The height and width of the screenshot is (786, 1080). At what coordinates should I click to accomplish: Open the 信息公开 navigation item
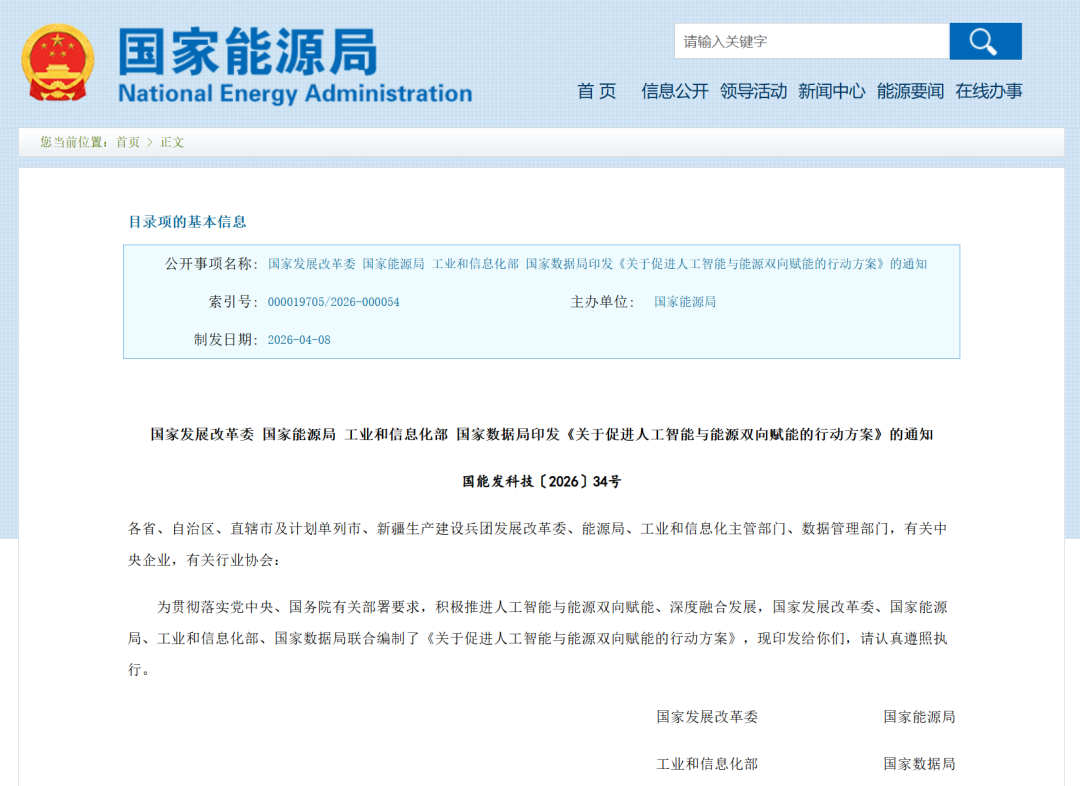674,91
